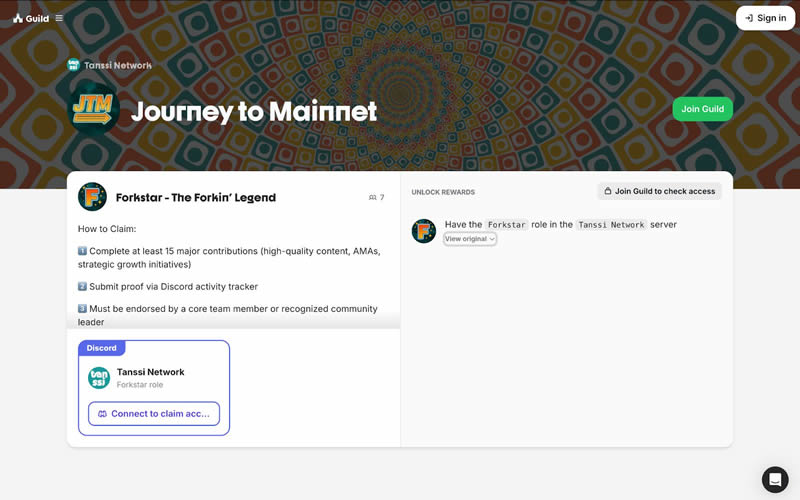Click the small Tanssi Network logo in header

point(73,65)
